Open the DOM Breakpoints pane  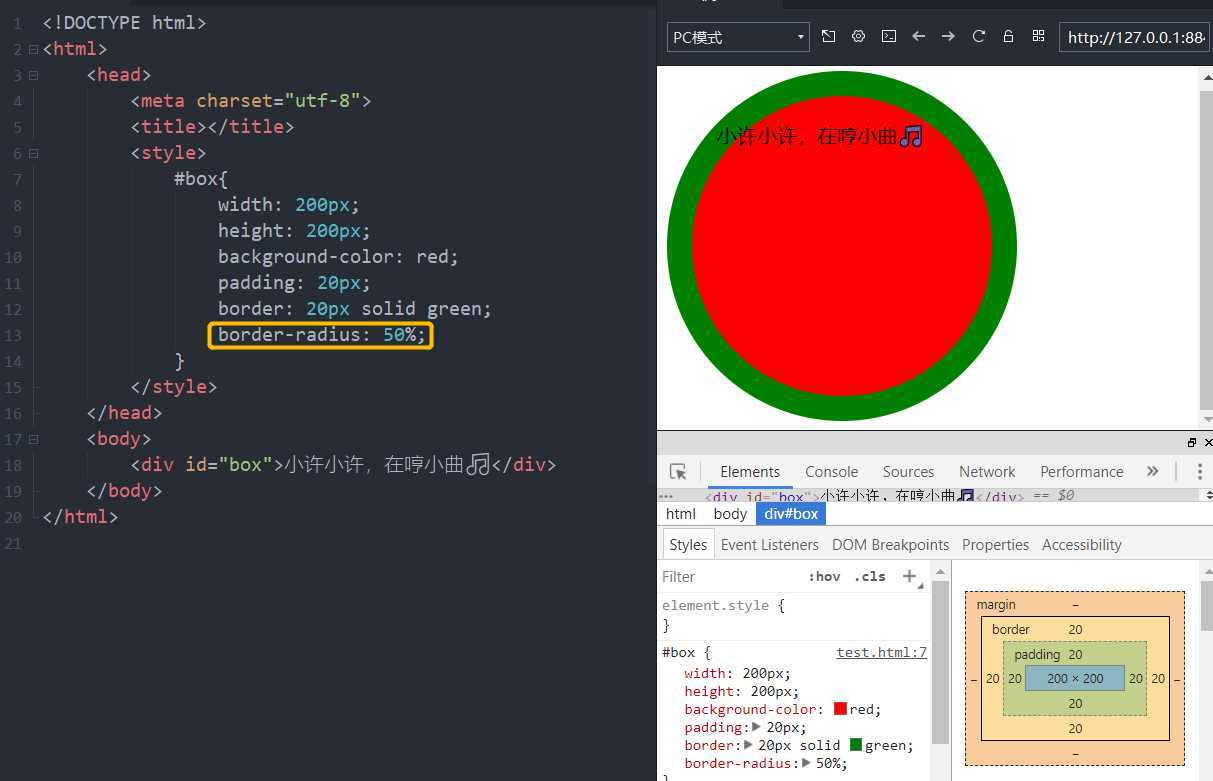(890, 545)
